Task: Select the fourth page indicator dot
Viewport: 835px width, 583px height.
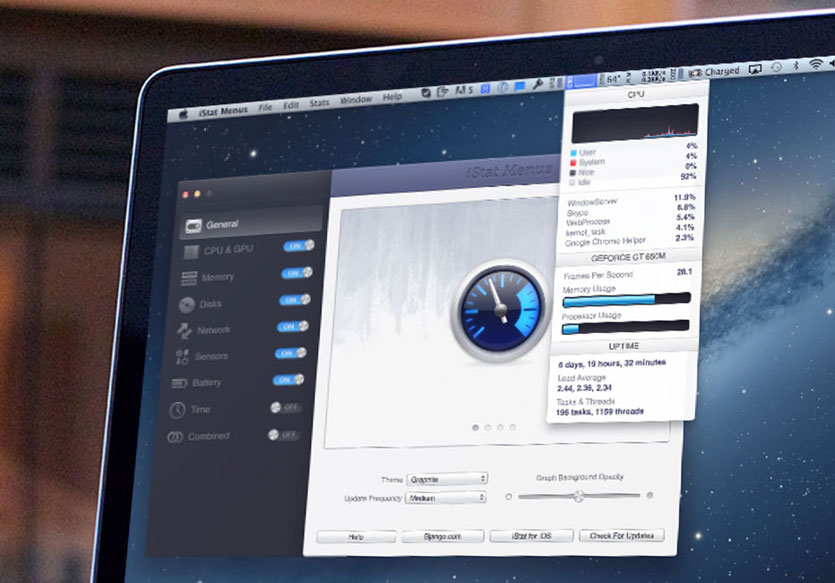Action: [x=512, y=427]
